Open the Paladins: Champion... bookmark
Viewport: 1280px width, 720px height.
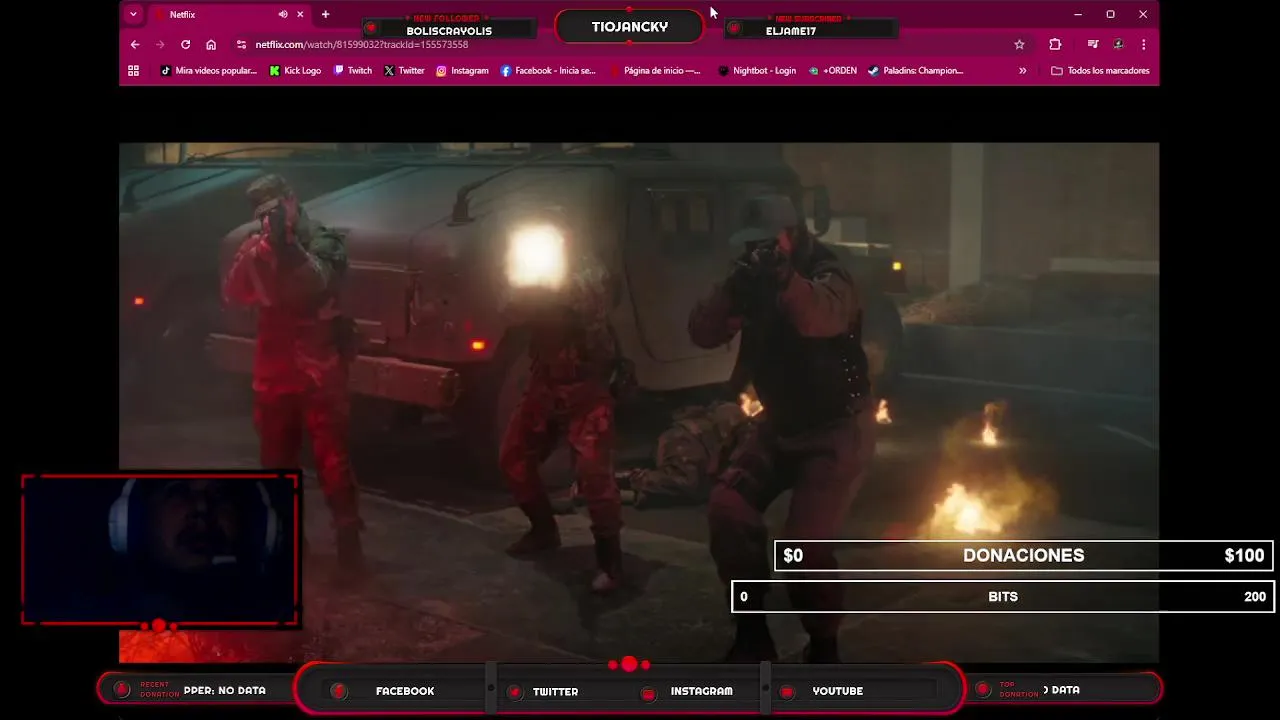[915, 71]
